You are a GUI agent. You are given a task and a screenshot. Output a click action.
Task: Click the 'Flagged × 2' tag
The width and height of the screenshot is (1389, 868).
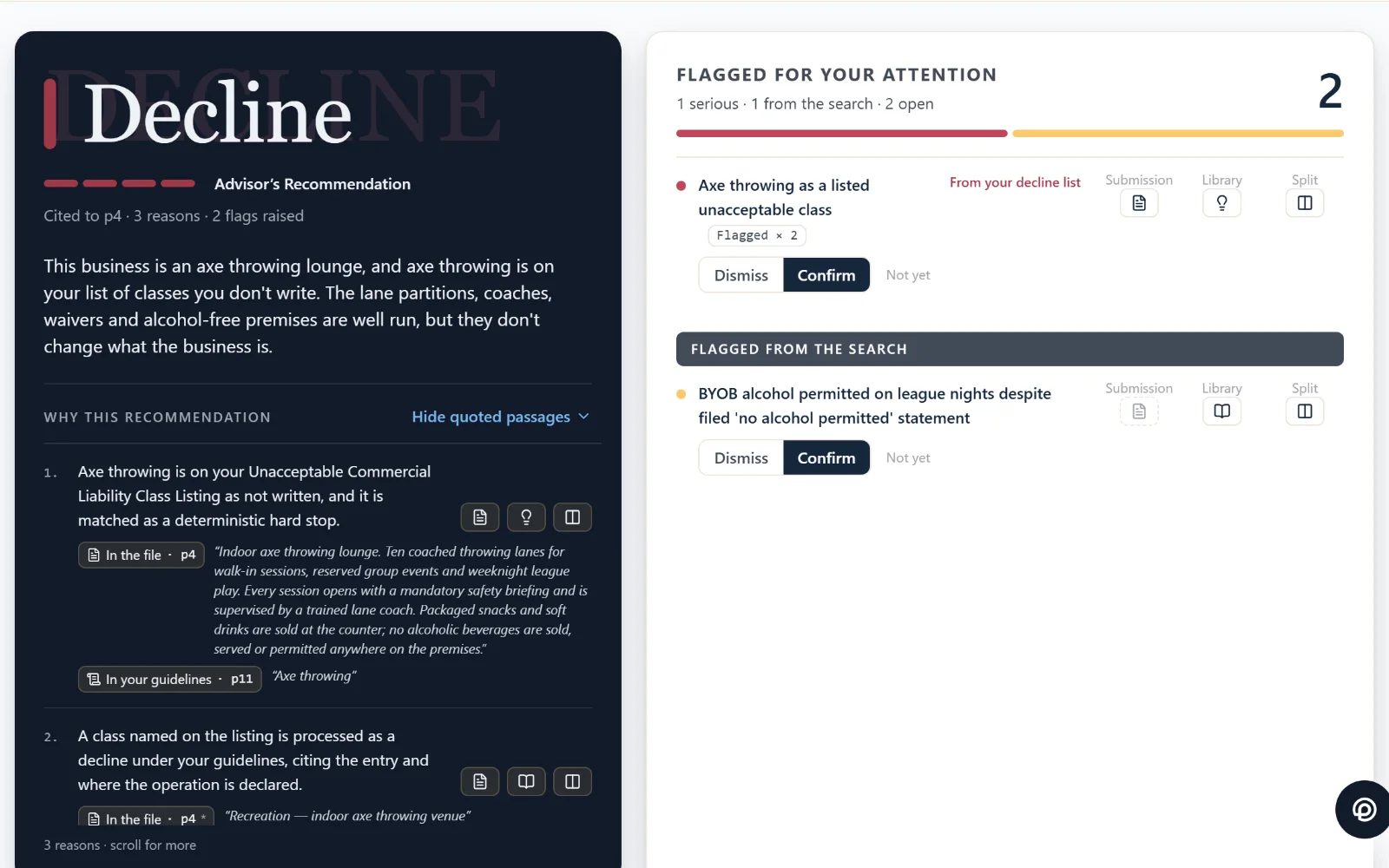757,235
